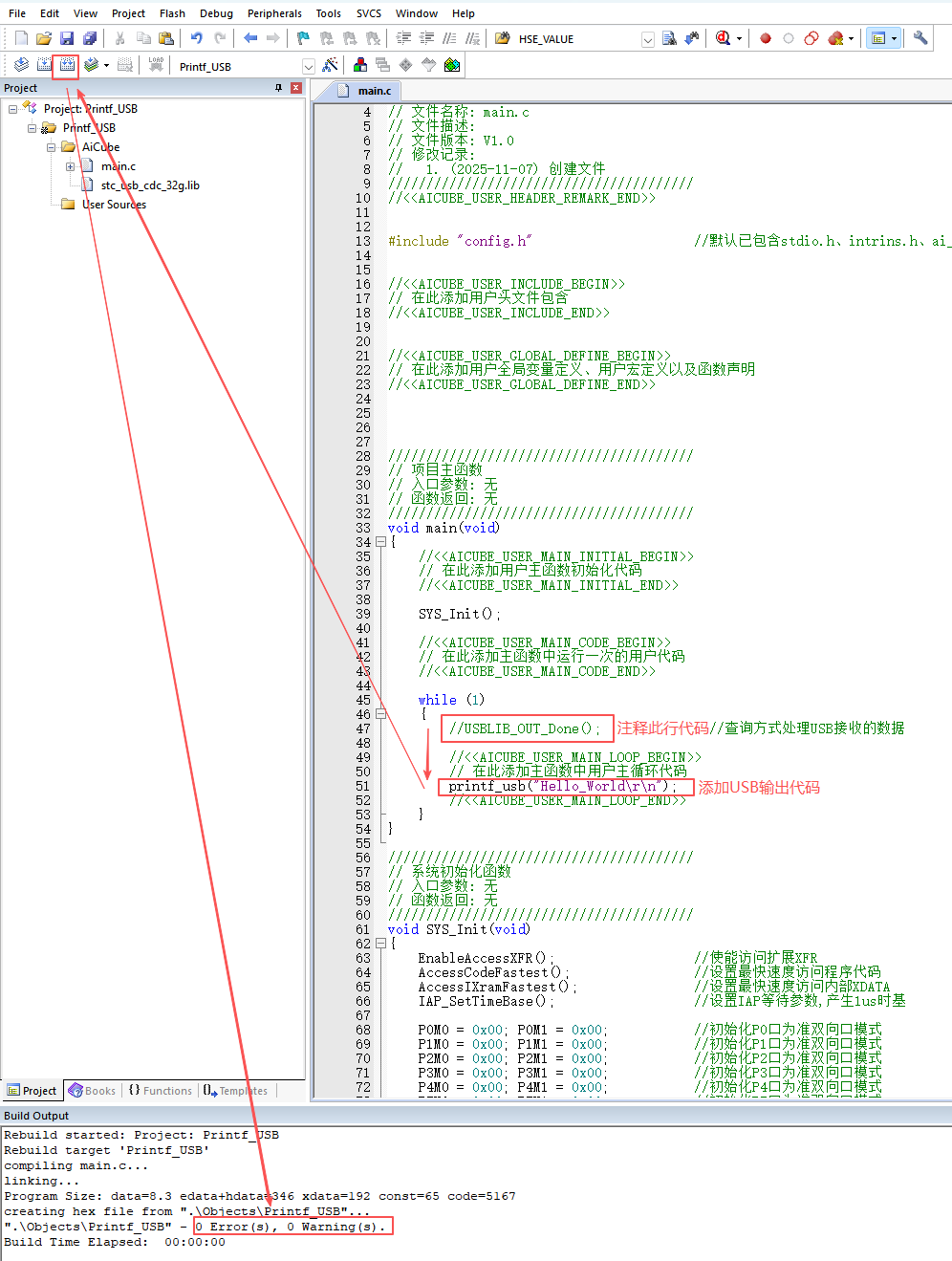Expand the main.c tree node
The image size is (952, 1261).
(70, 166)
